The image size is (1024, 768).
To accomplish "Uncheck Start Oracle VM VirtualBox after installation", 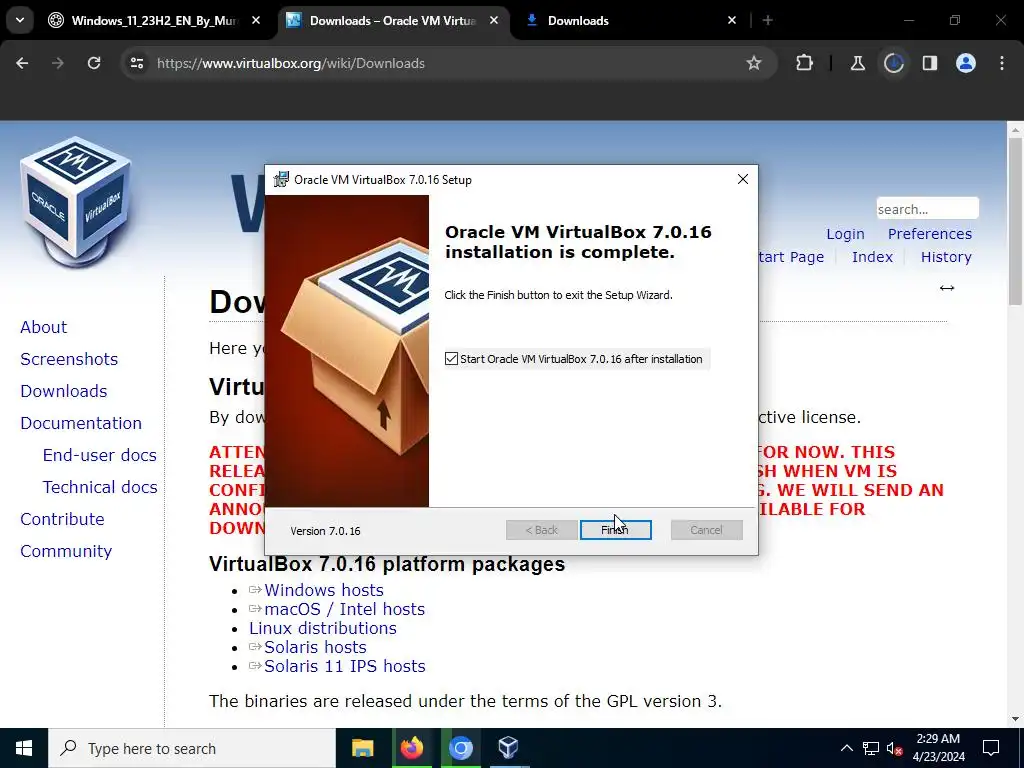I will (451, 359).
